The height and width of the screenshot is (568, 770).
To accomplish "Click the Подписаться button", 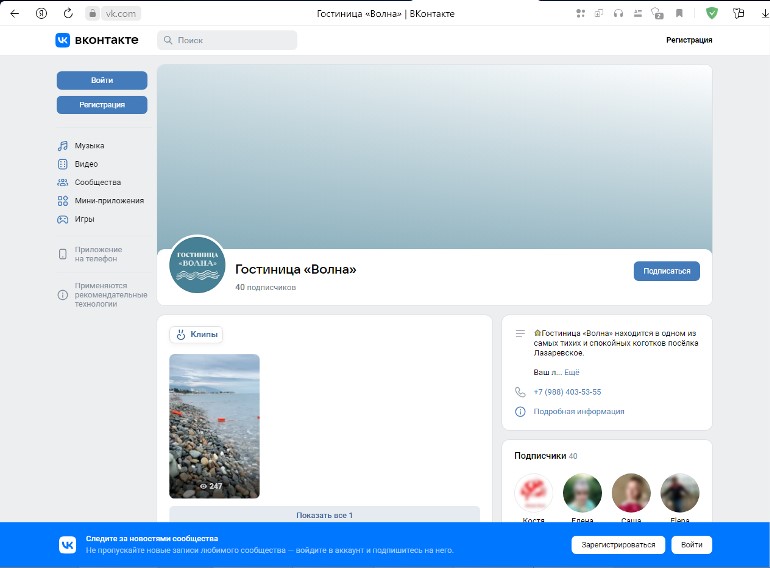I will (x=666, y=271).
